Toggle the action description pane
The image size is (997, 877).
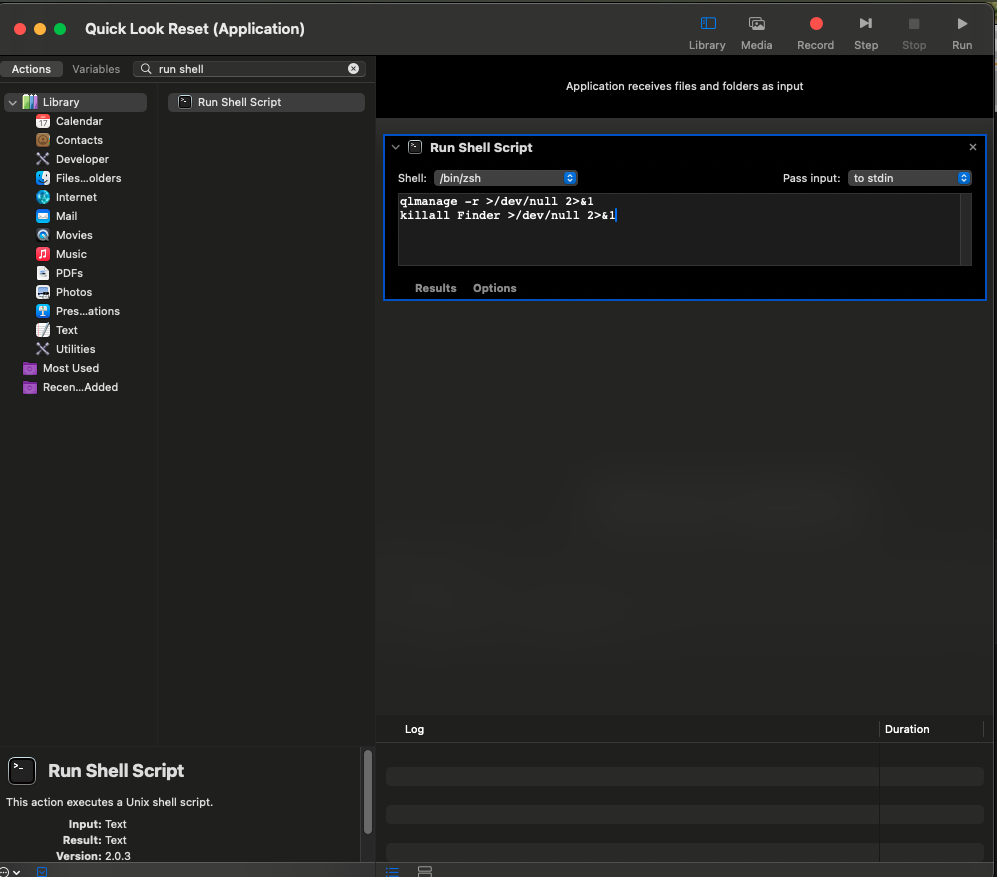click(42, 872)
